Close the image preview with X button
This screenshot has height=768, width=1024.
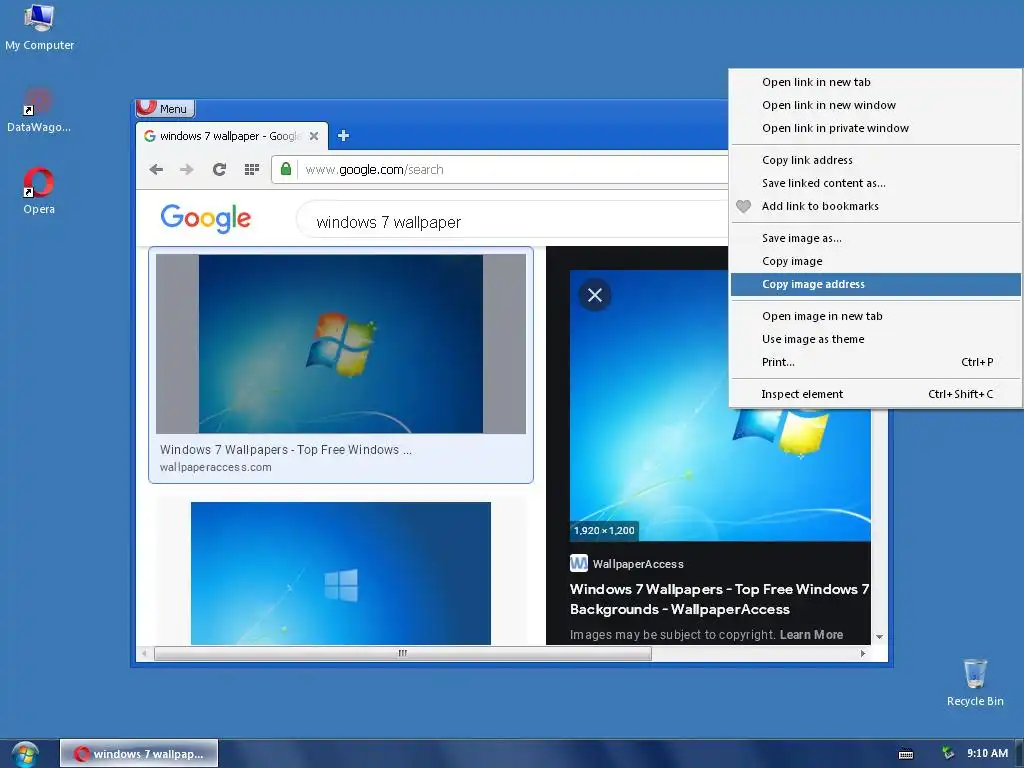pos(594,295)
